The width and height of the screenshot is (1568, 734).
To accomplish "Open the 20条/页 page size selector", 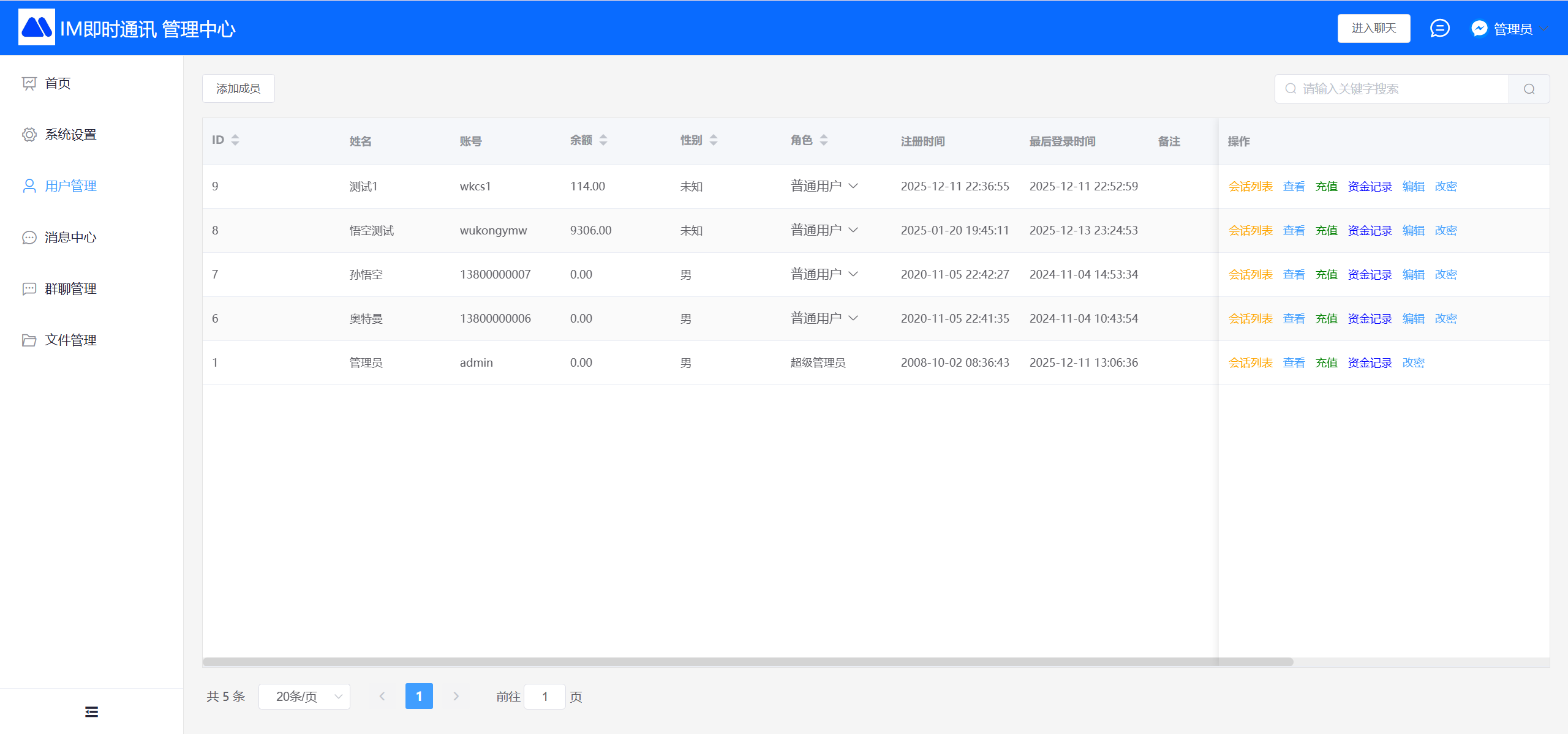I will (304, 696).
